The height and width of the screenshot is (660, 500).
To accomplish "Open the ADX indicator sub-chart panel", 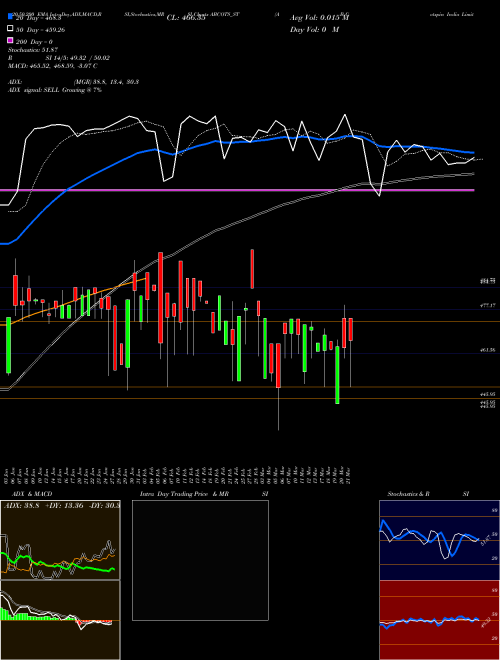I will click(60, 540).
